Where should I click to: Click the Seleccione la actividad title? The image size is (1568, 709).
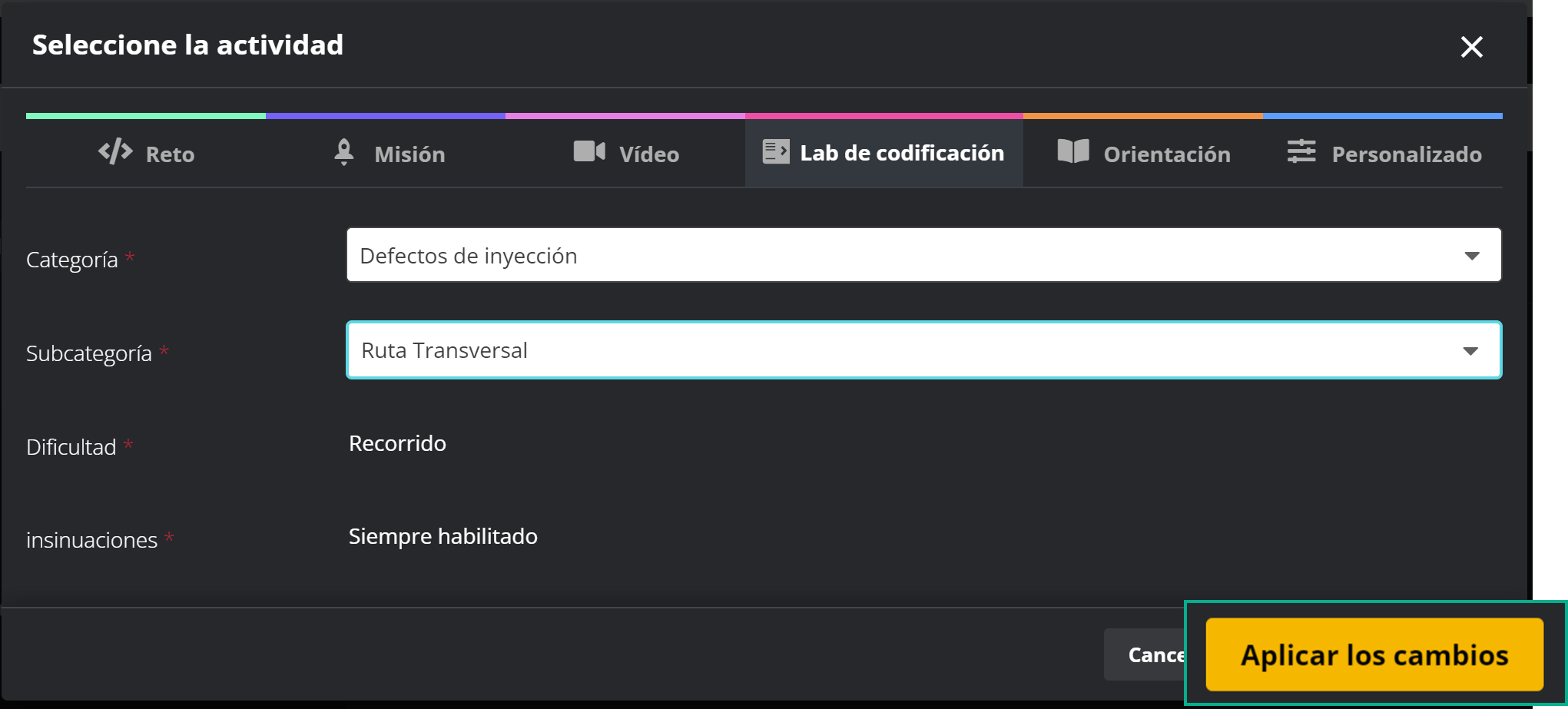(x=188, y=45)
